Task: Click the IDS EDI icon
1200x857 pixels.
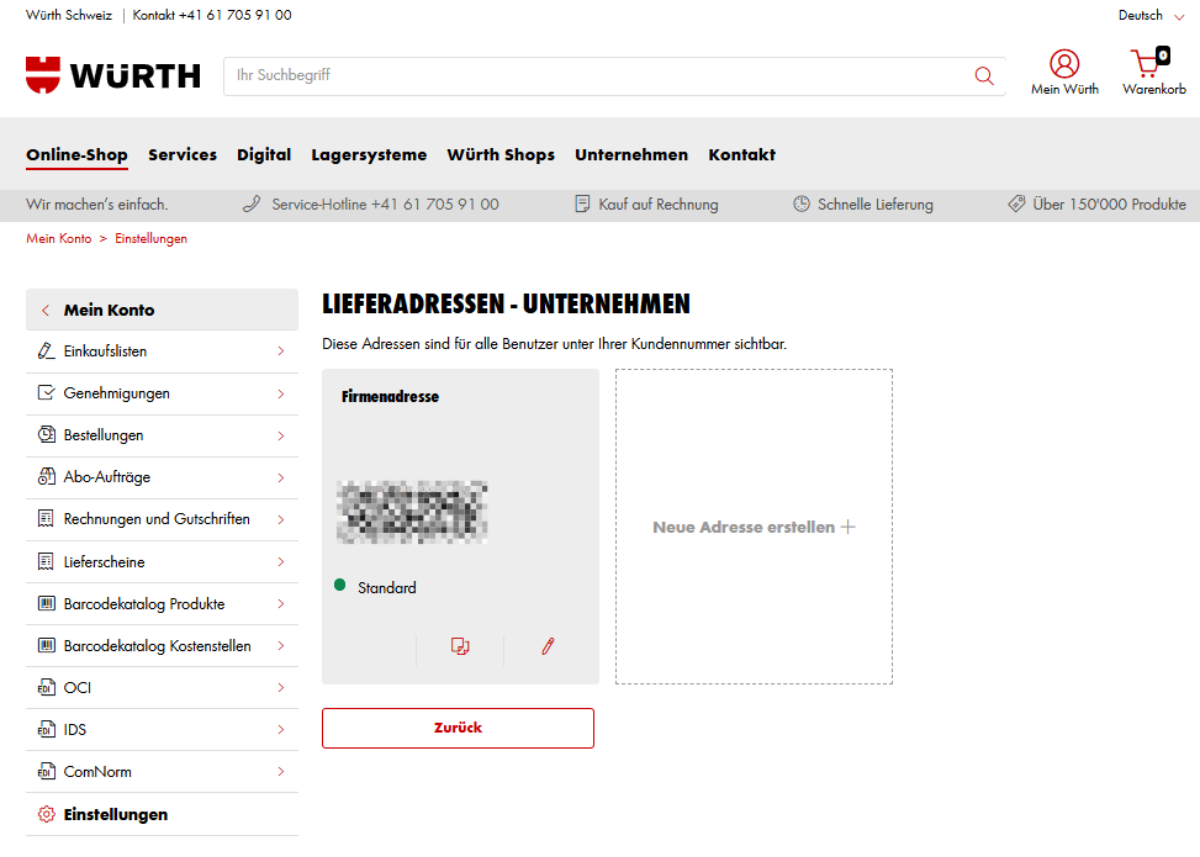Action: (x=46, y=730)
